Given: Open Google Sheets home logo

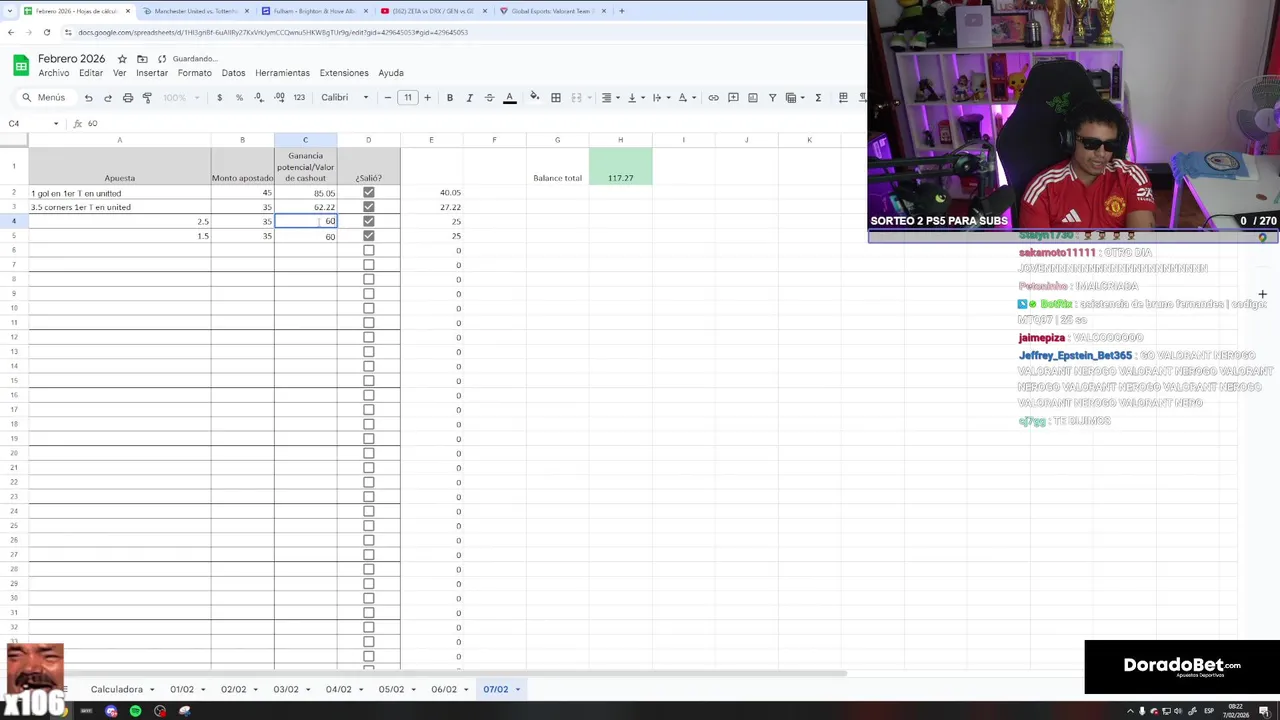Looking at the screenshot, I should click(21, 65).
